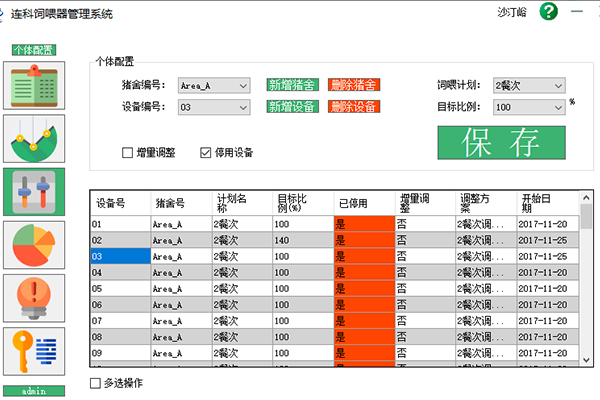
Task: Open the key permissions icon in sidebar
Action: coord(35,350)
